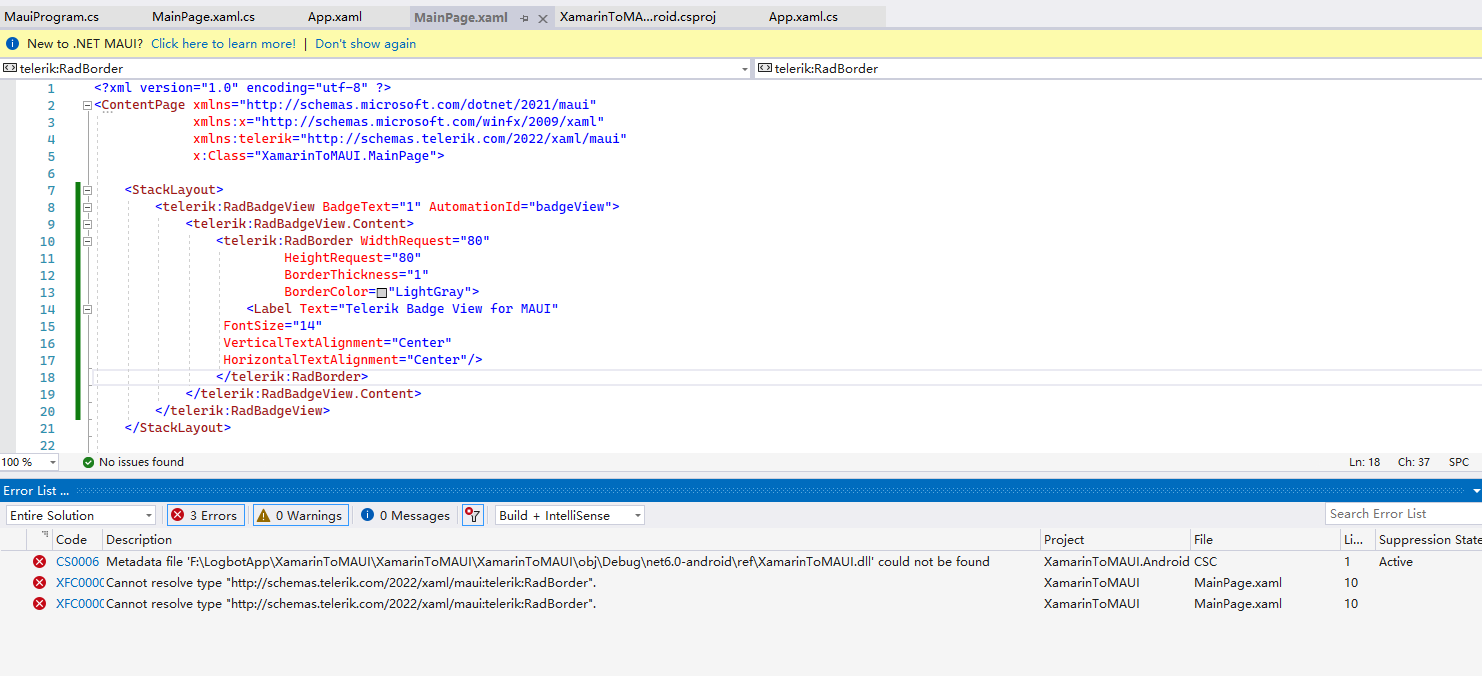Pin the MainPage.xaml document tab
Screen dimensions: 1482x676
coord(525,19)
